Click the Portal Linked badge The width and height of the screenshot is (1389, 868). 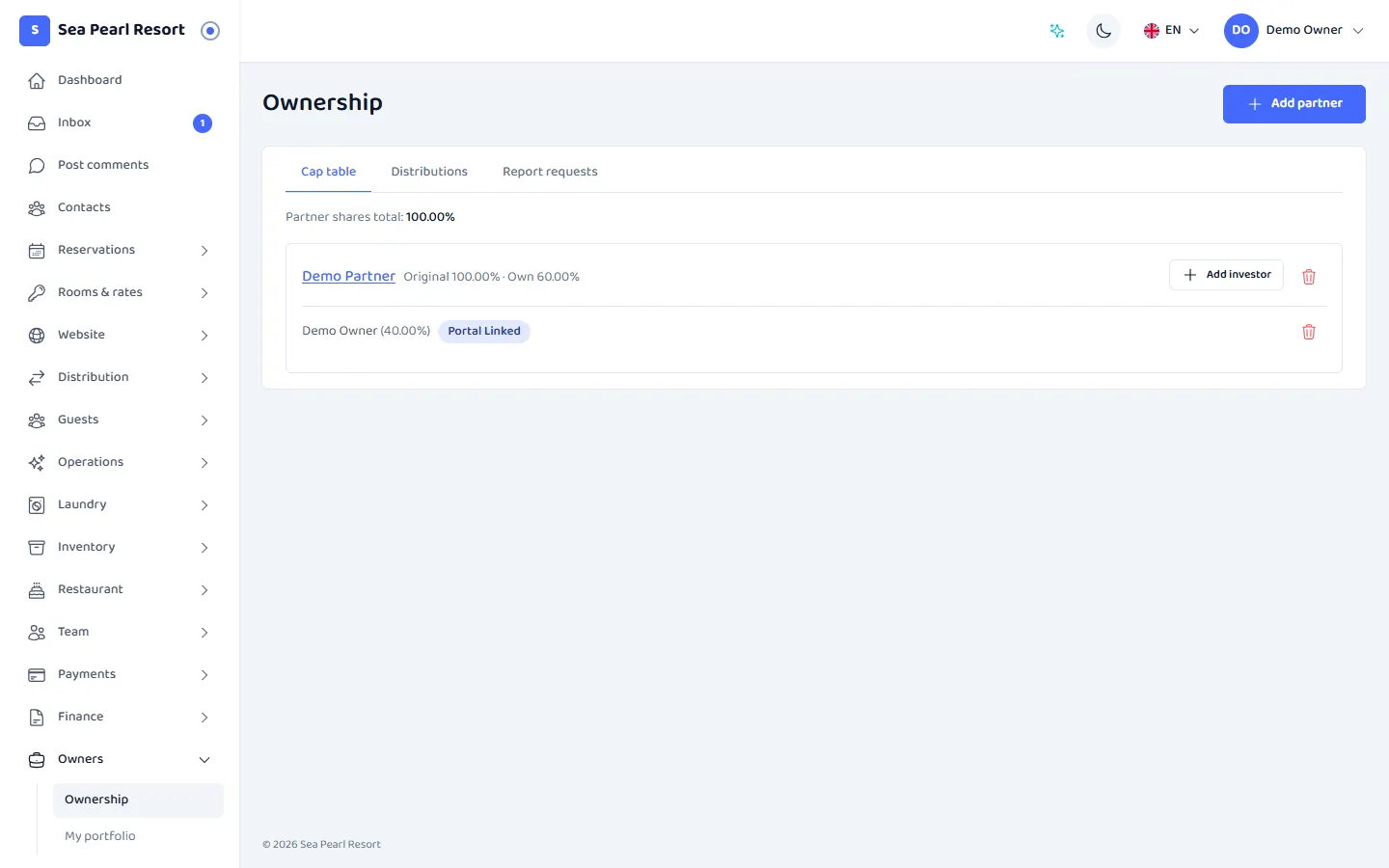(x=484, y=332)
